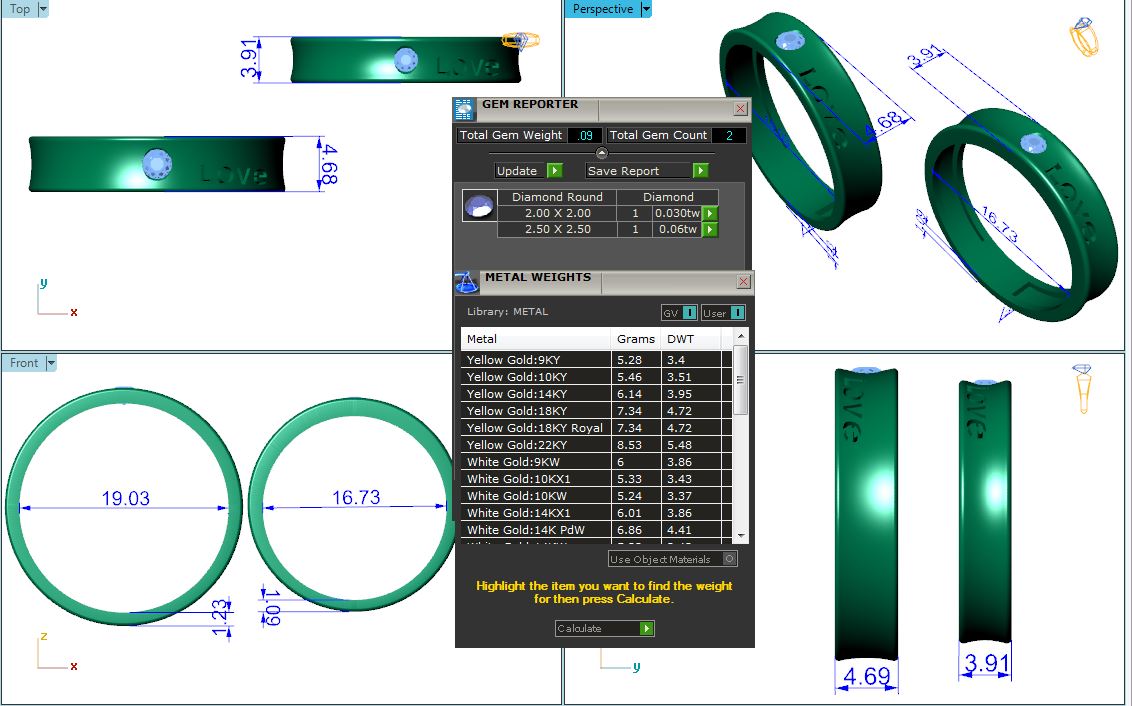Click the round diamond gem thumbnail
Viewport: 1132px width, 706px height.
coord(479,206)
